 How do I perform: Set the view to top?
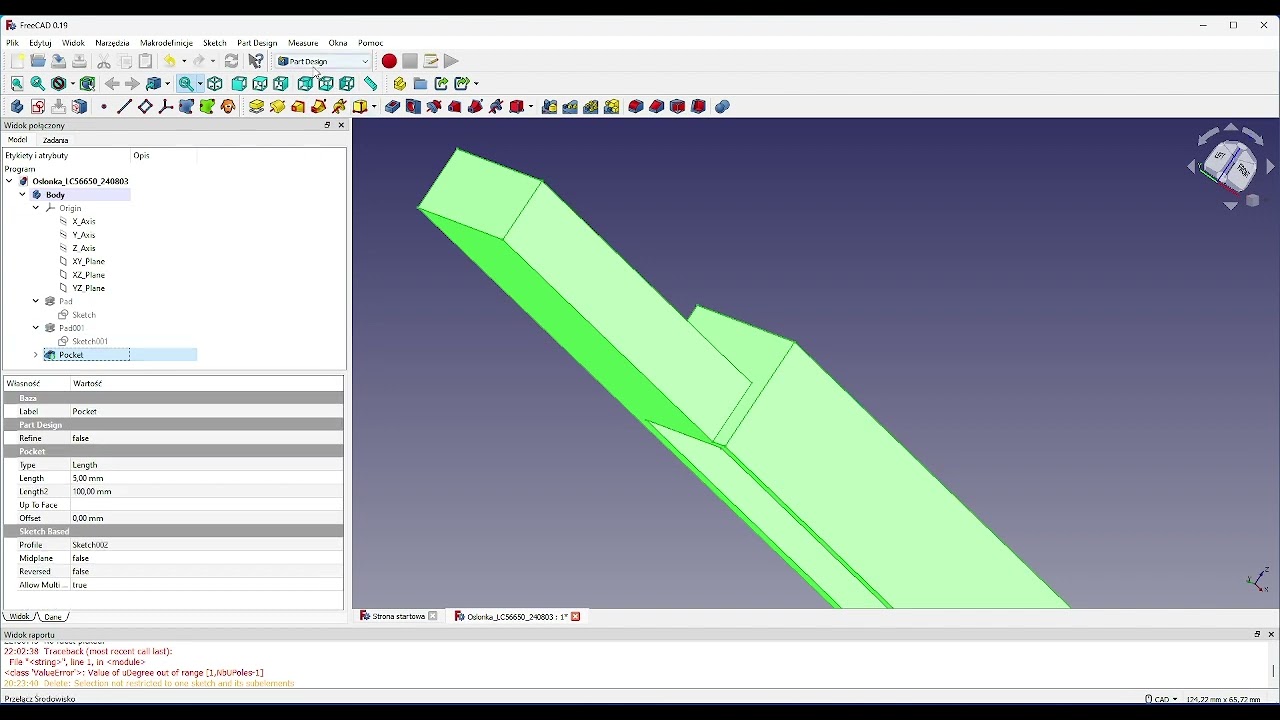pyautogui.click(x=260, y=84)
